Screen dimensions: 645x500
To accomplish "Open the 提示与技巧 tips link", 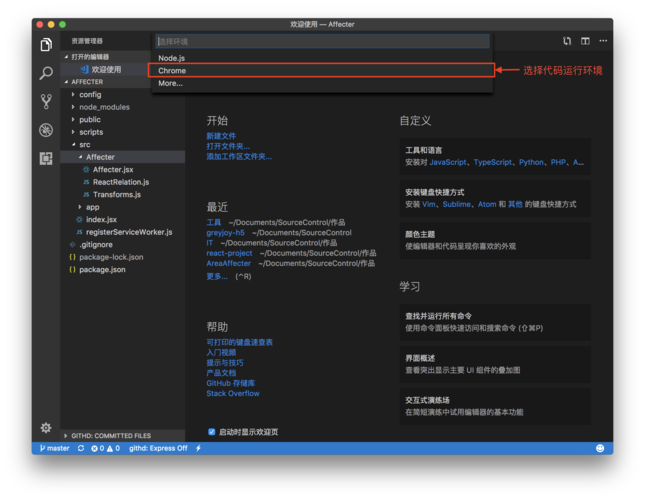I will 225,363.
